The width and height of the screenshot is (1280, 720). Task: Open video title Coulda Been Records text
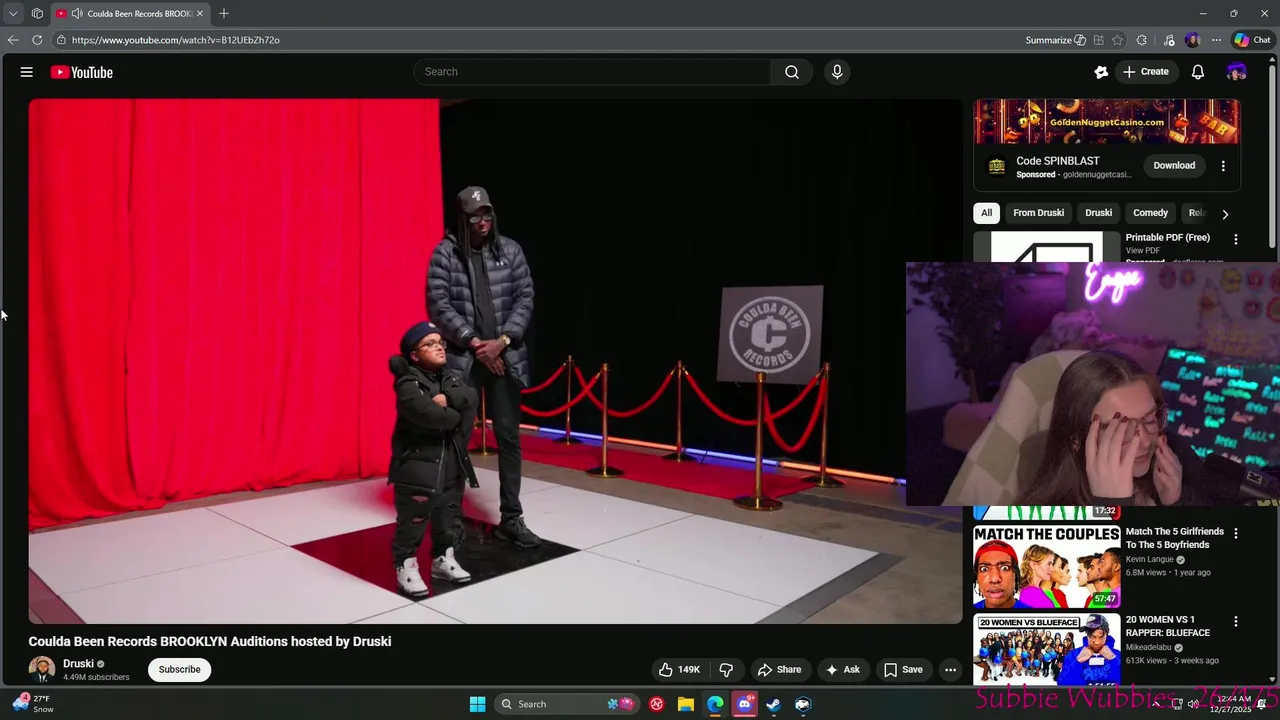click(x=210, y=642)
